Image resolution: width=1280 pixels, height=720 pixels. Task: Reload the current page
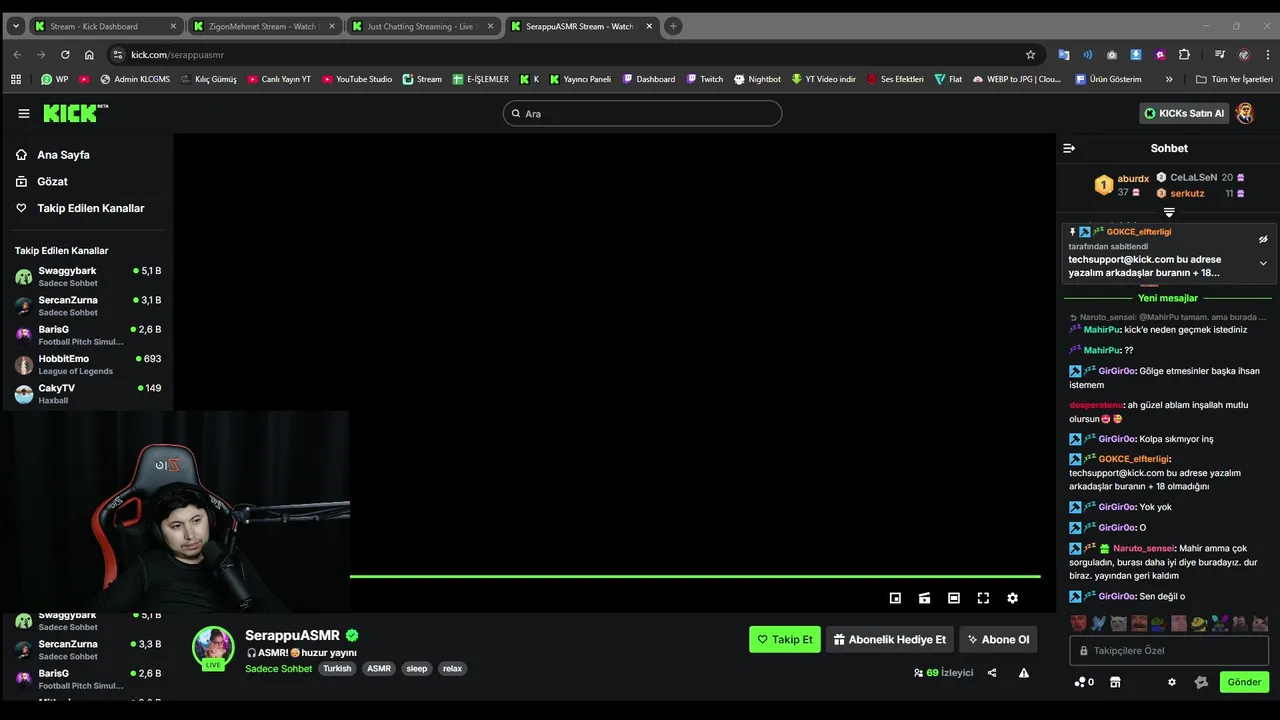coord(65,55)
